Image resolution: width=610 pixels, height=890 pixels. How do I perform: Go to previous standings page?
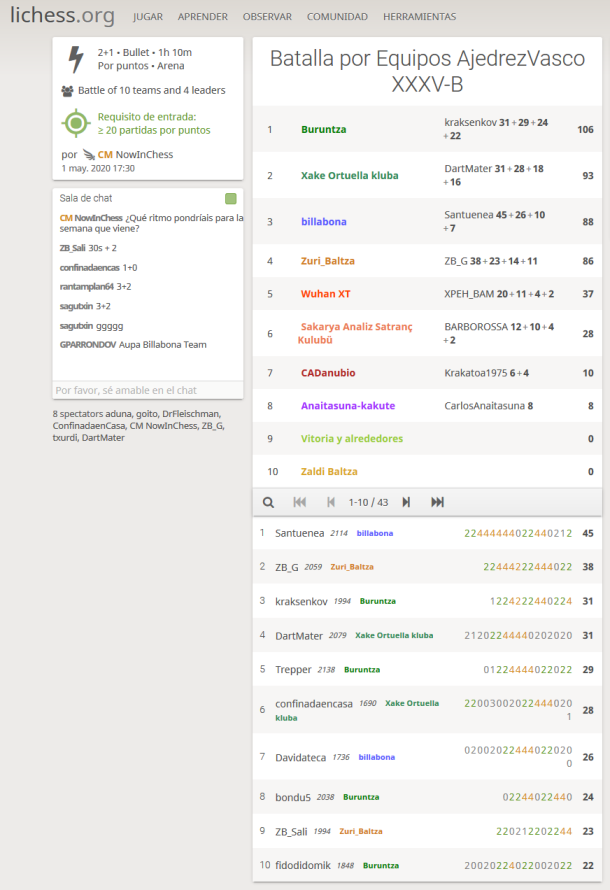(331, 502)
